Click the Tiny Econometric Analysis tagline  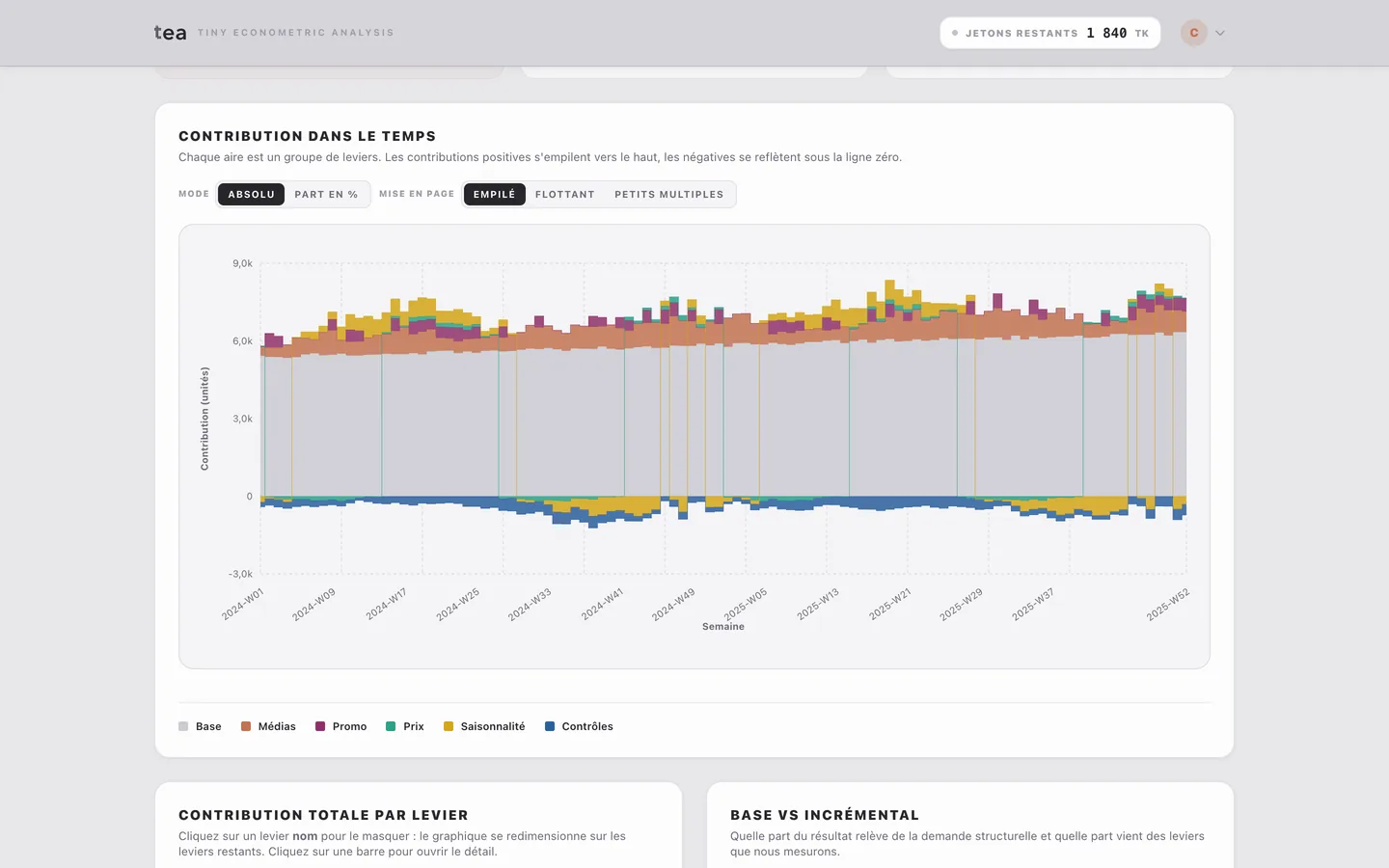point(296,33)
